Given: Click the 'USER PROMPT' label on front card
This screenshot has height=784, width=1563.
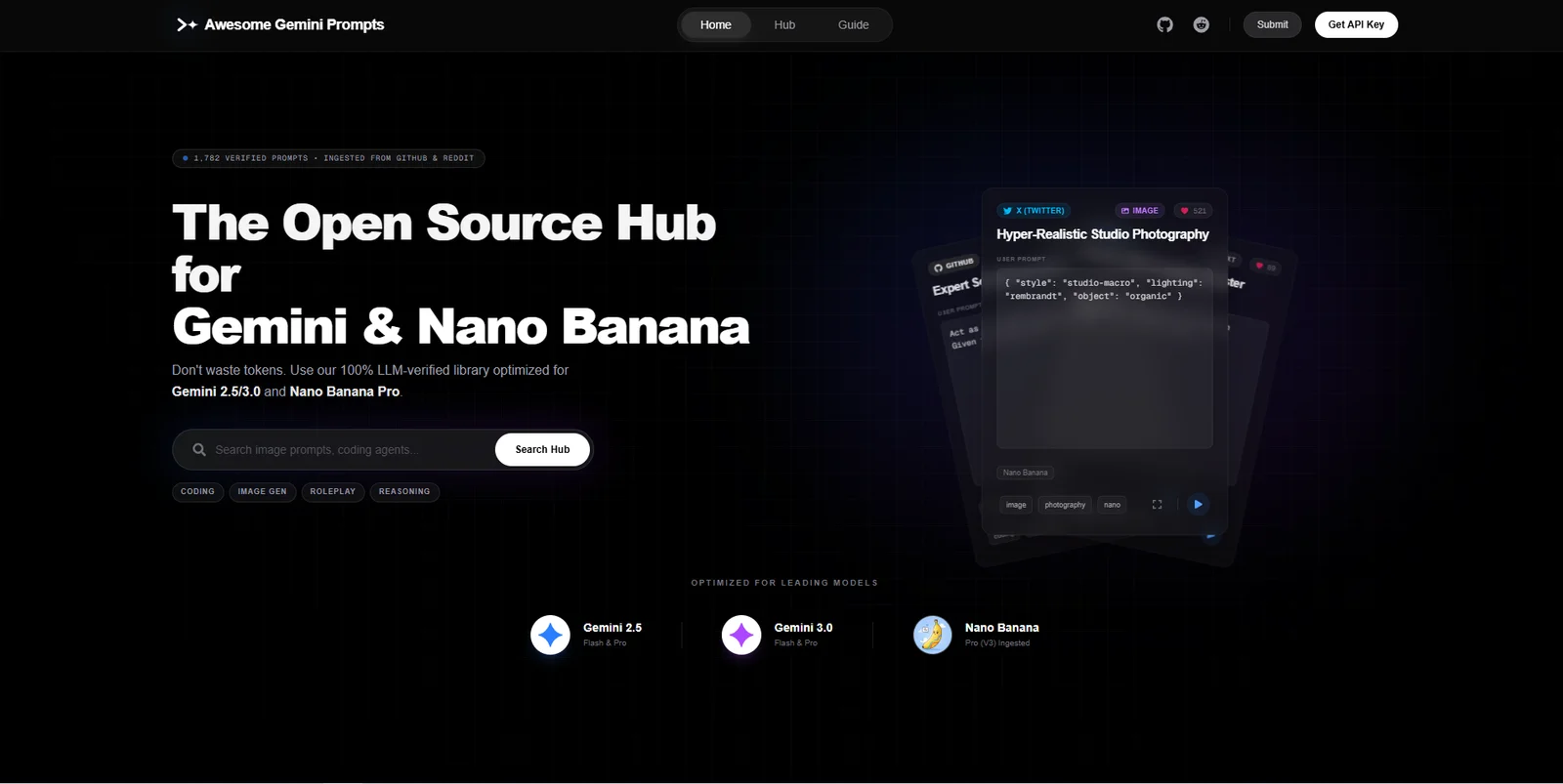Looking at the screenshot, I should point(1021,259).
